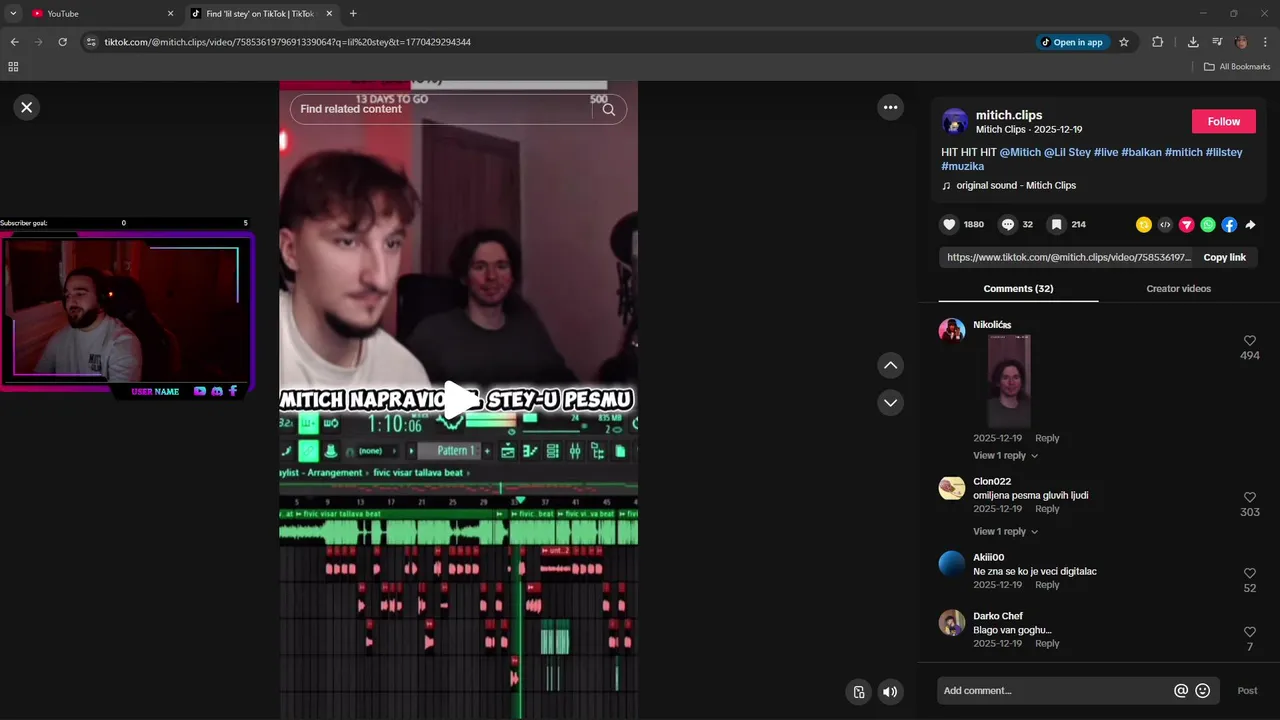Toggle the auto-scroll icon beside the volume button
This screenshot has height=720, width=1280.
click(858, 691)
